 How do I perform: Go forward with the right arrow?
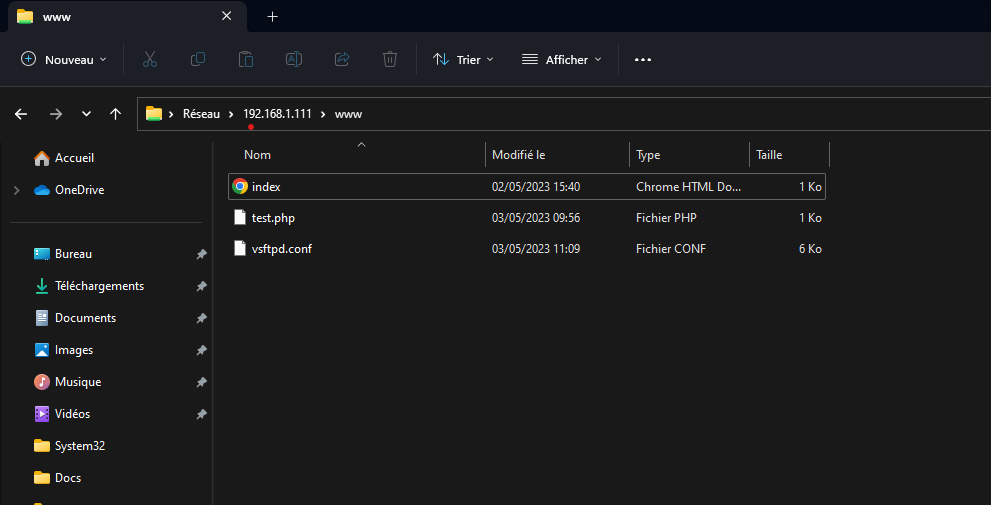(x=56, y=114)
